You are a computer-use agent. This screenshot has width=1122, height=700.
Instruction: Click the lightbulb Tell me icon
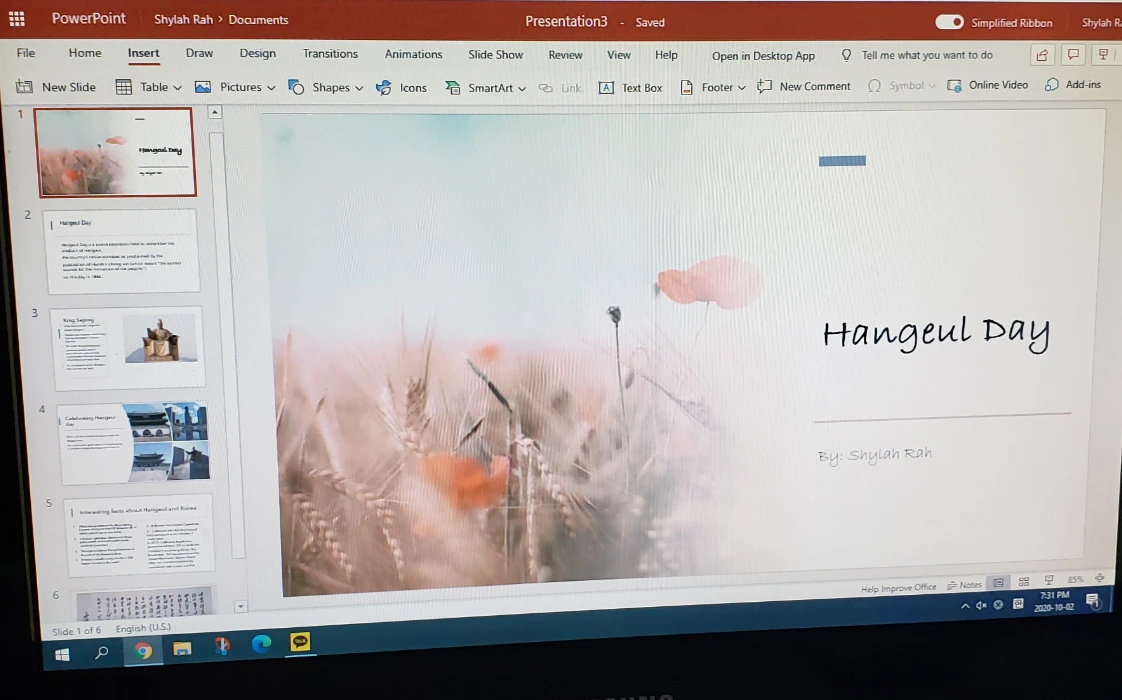point(846,55)
